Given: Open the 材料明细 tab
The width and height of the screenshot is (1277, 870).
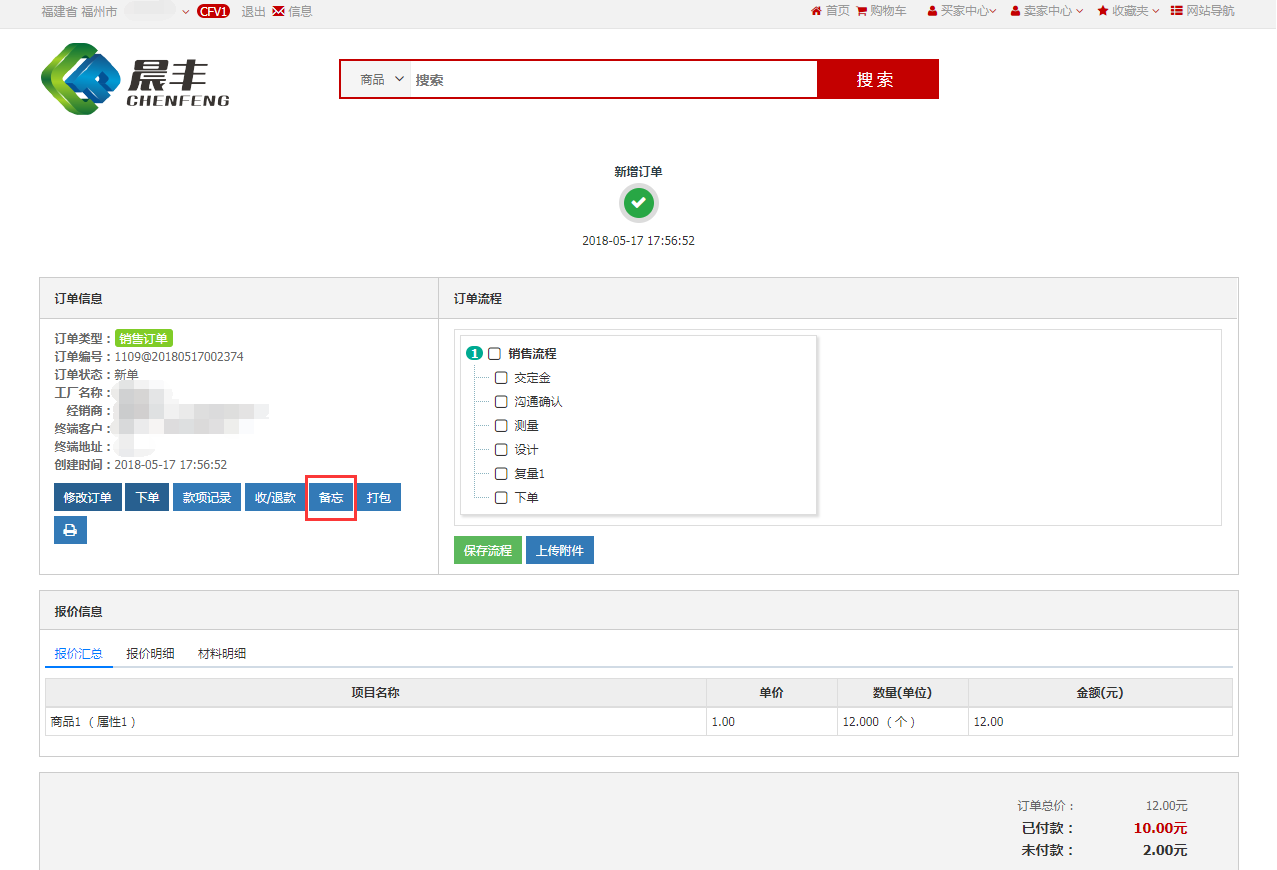Looking at the screenshot, I should (222, 654).
